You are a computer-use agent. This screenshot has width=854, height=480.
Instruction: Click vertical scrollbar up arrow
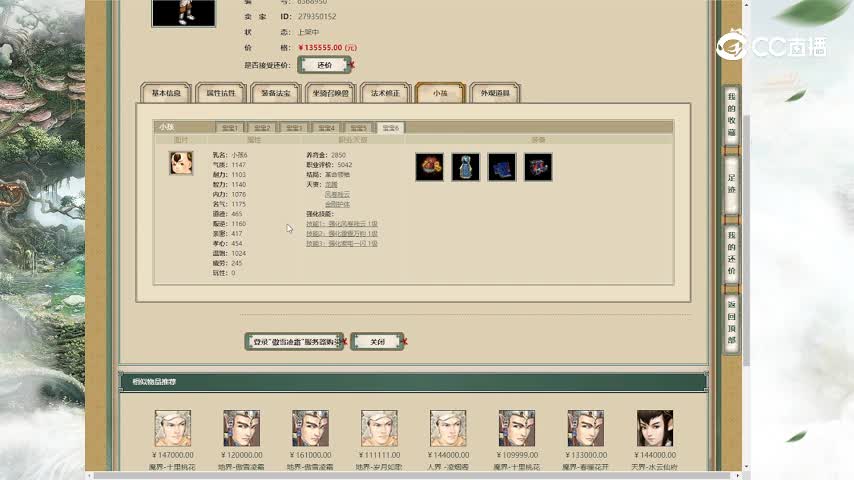click(746, 4)
